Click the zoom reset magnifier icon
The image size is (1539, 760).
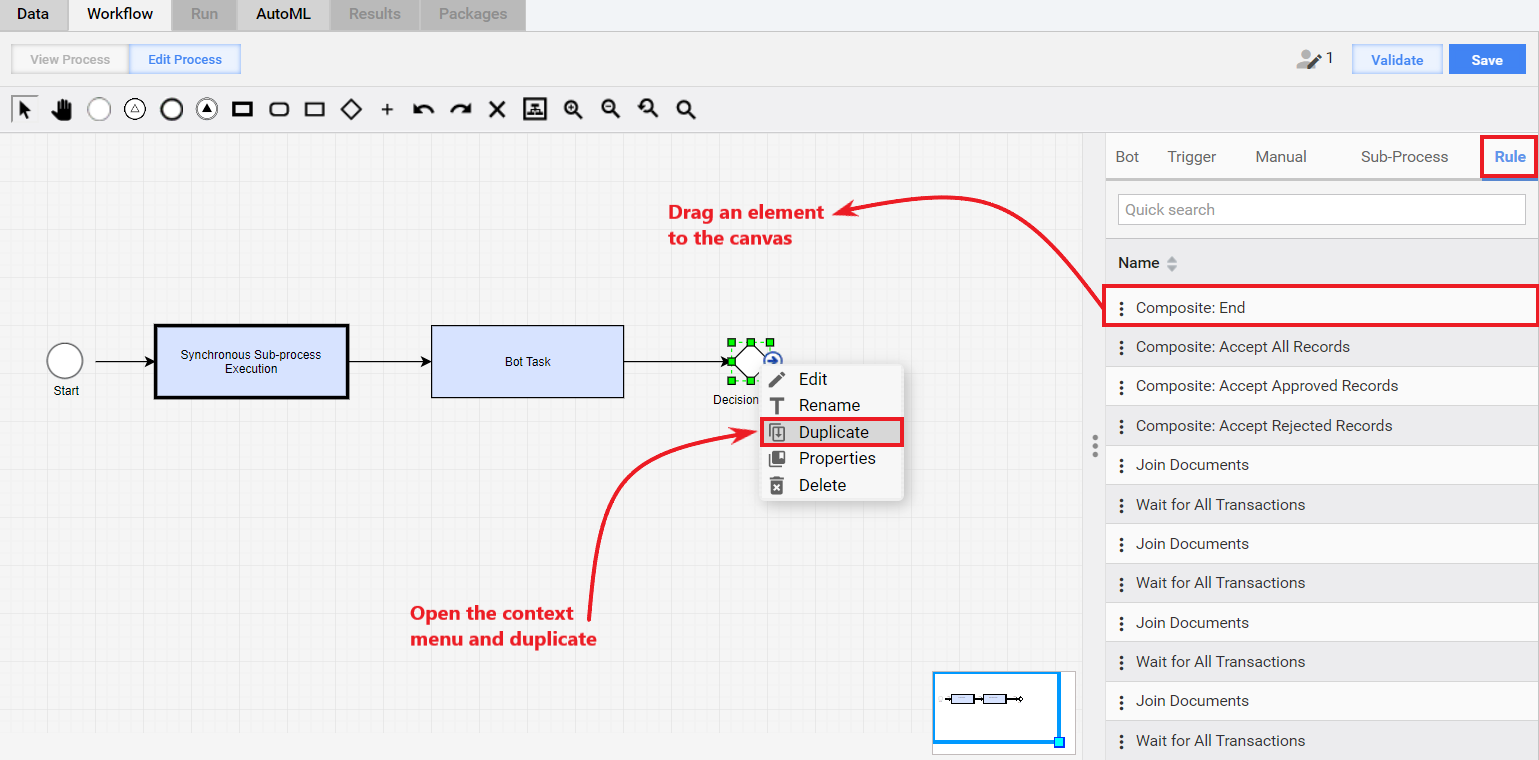tap(648, 109)
